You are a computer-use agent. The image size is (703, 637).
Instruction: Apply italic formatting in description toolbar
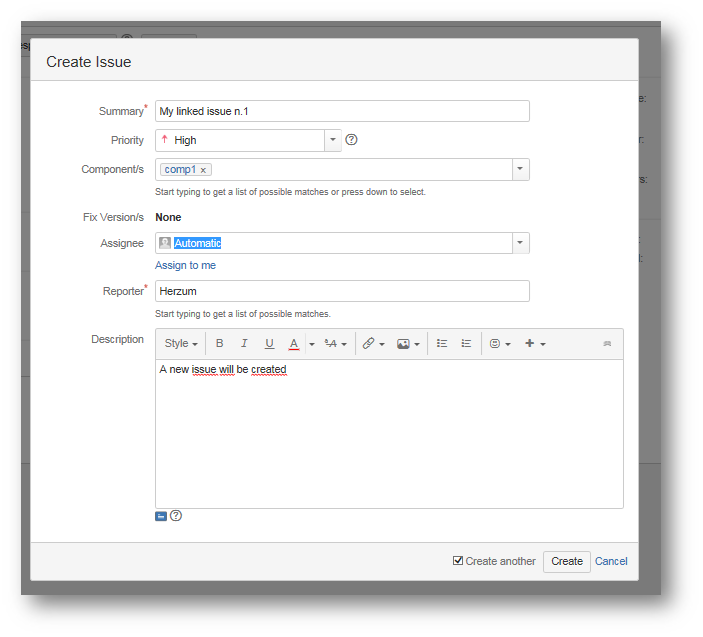coord(244,344)
